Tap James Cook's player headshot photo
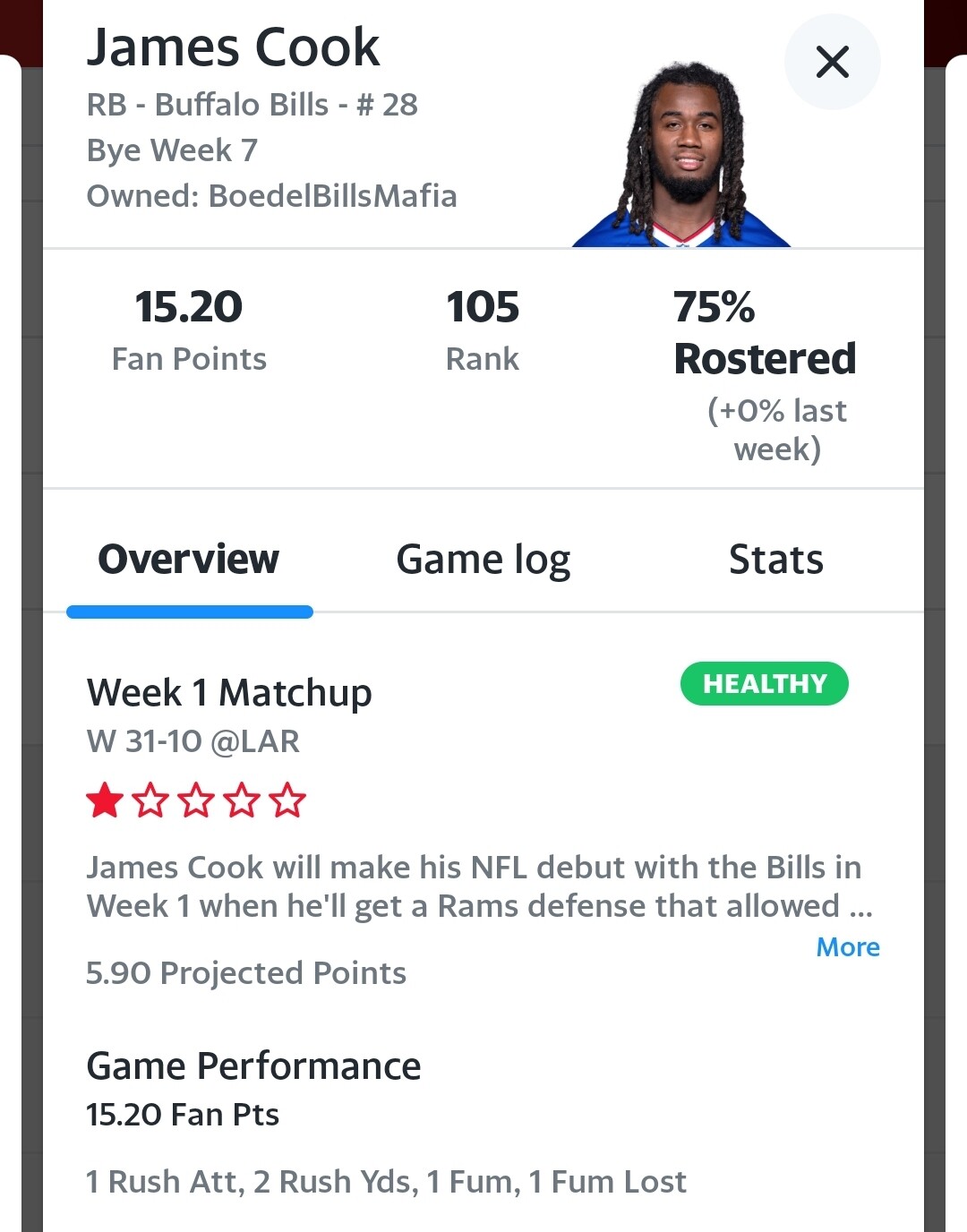The width and height of the screenshot is (967, 1232). point(682,154)
